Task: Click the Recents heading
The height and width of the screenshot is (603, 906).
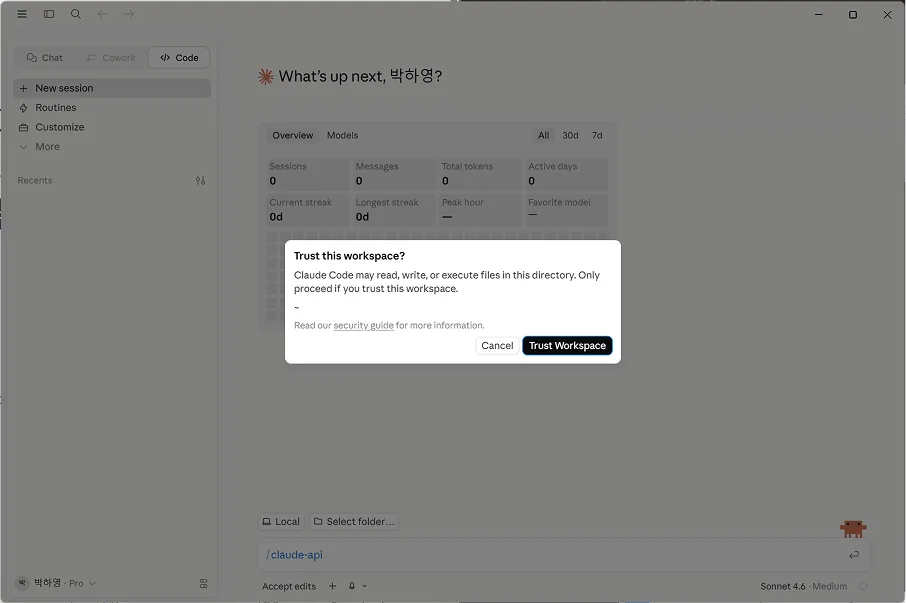Action: (x=35, y=181)
